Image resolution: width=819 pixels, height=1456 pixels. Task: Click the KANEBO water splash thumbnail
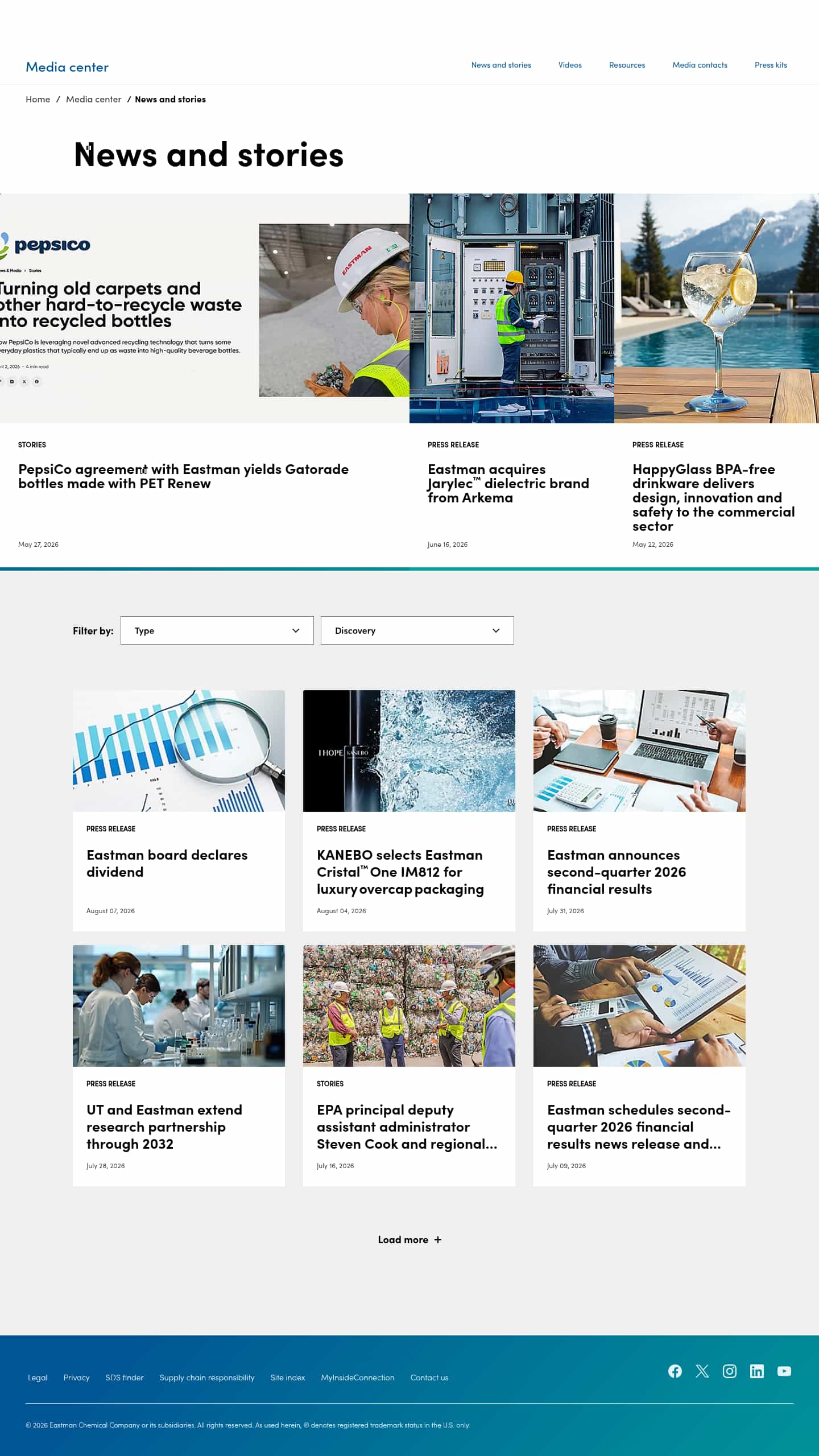click(x=409, y=751)
